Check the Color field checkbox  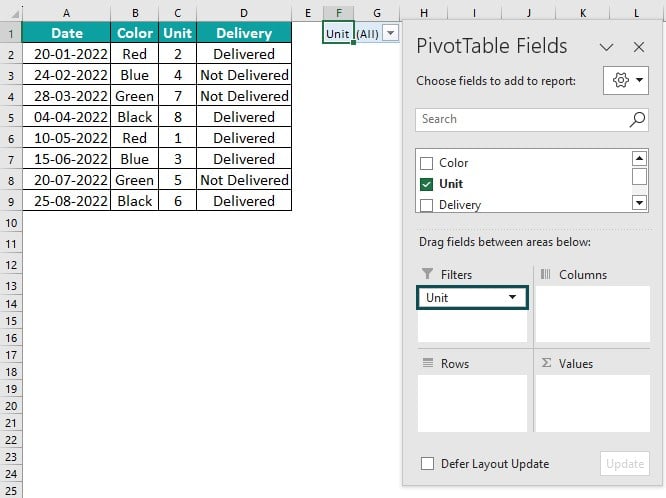click(426, 163)
